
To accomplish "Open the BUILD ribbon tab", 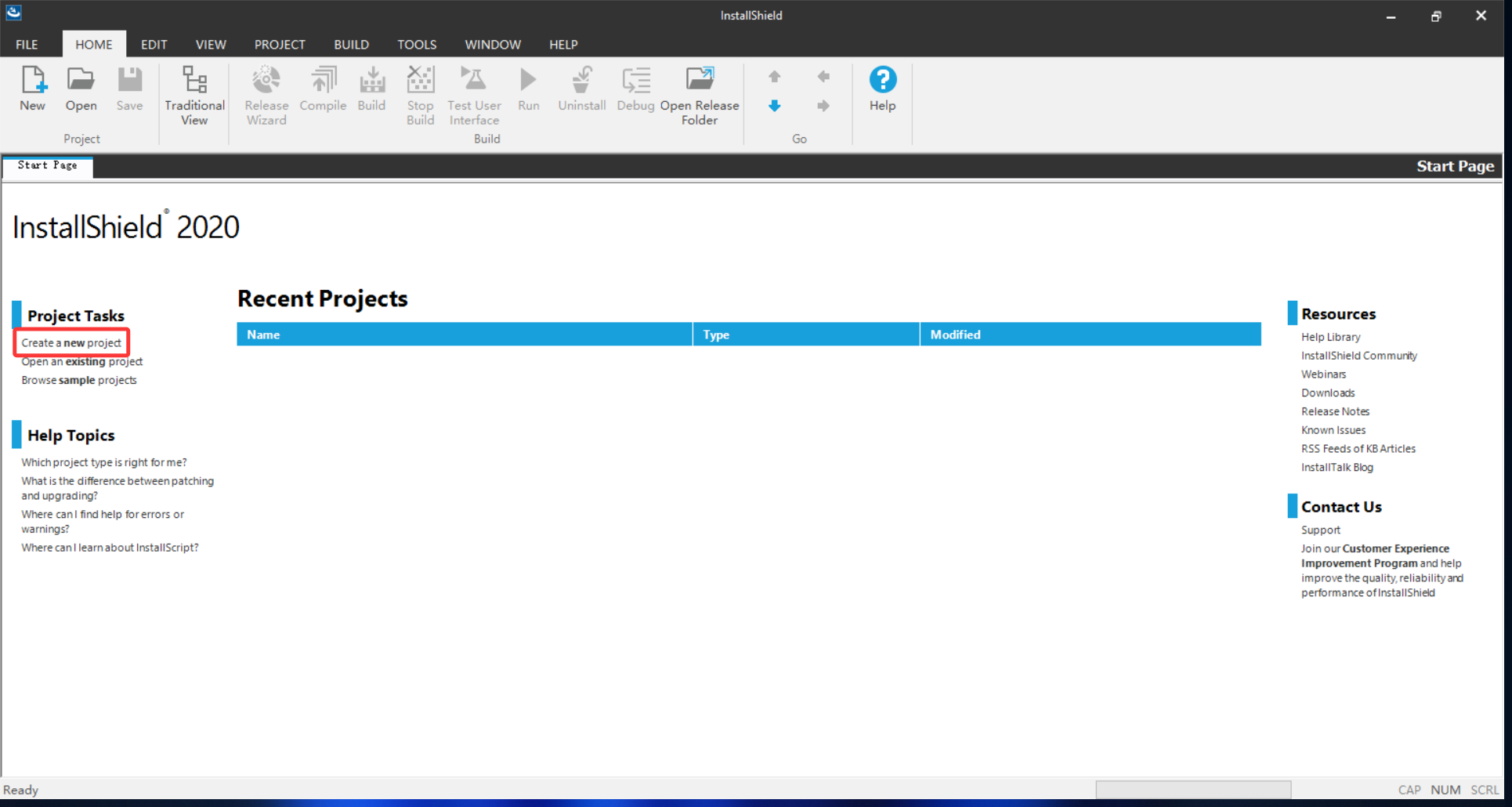I will pos(351,45).
